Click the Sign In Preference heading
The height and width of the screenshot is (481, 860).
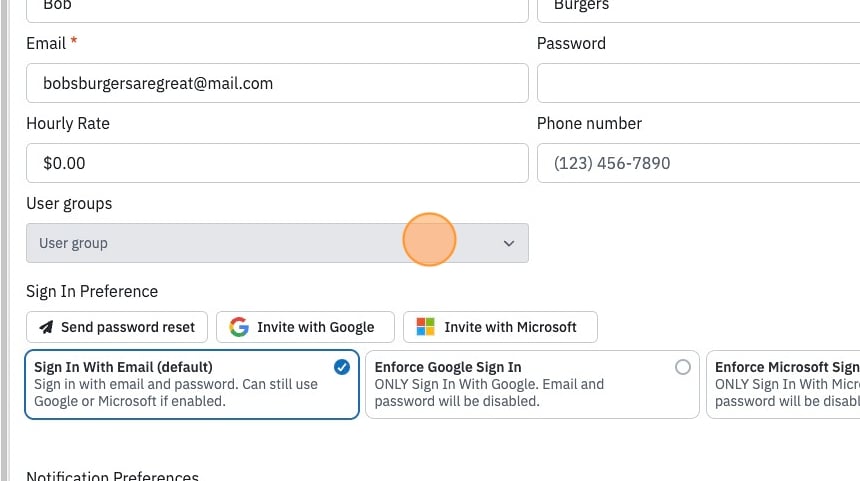pyautogui.click(x=92, y=291)
